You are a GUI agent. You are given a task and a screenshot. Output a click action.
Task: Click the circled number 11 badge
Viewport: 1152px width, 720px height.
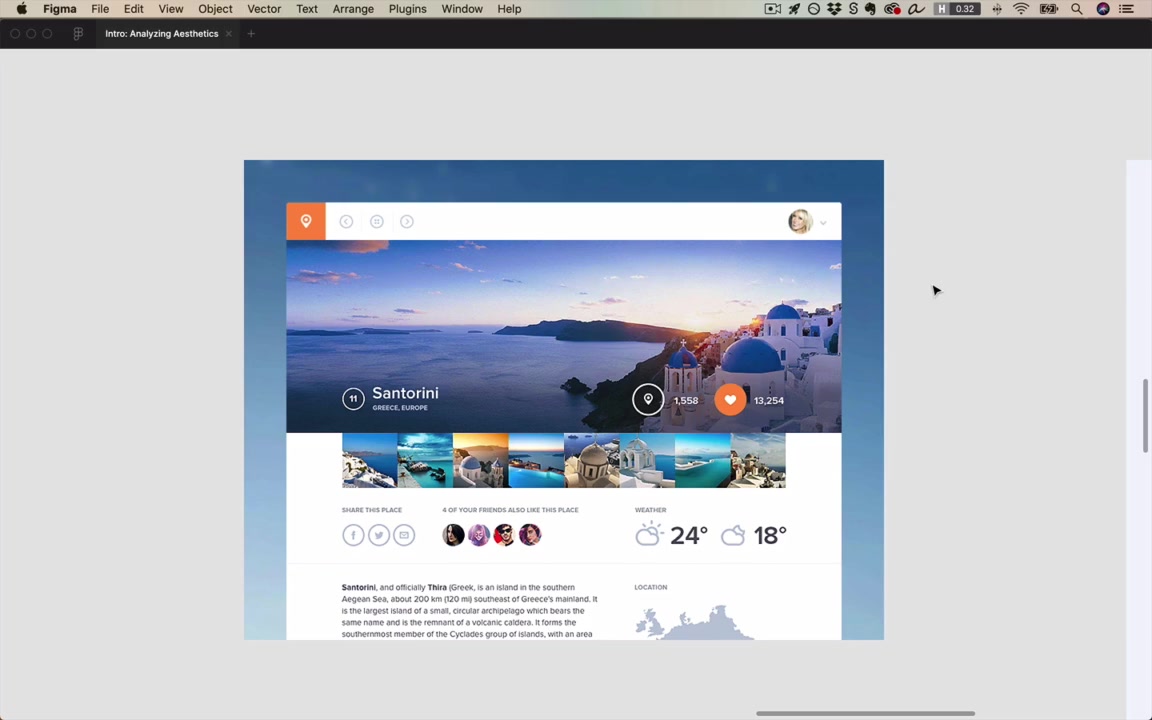coord(353,399)
